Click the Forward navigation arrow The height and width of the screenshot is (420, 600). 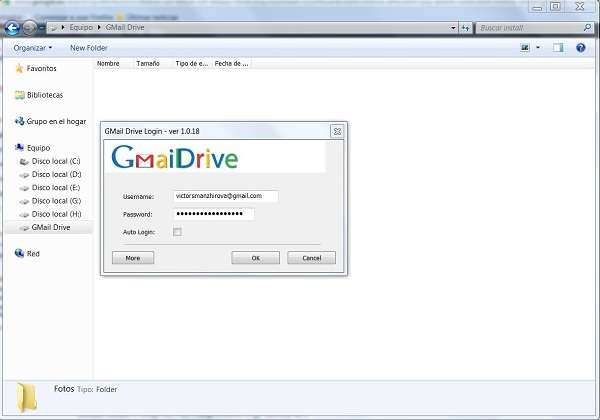coord(29,28)
